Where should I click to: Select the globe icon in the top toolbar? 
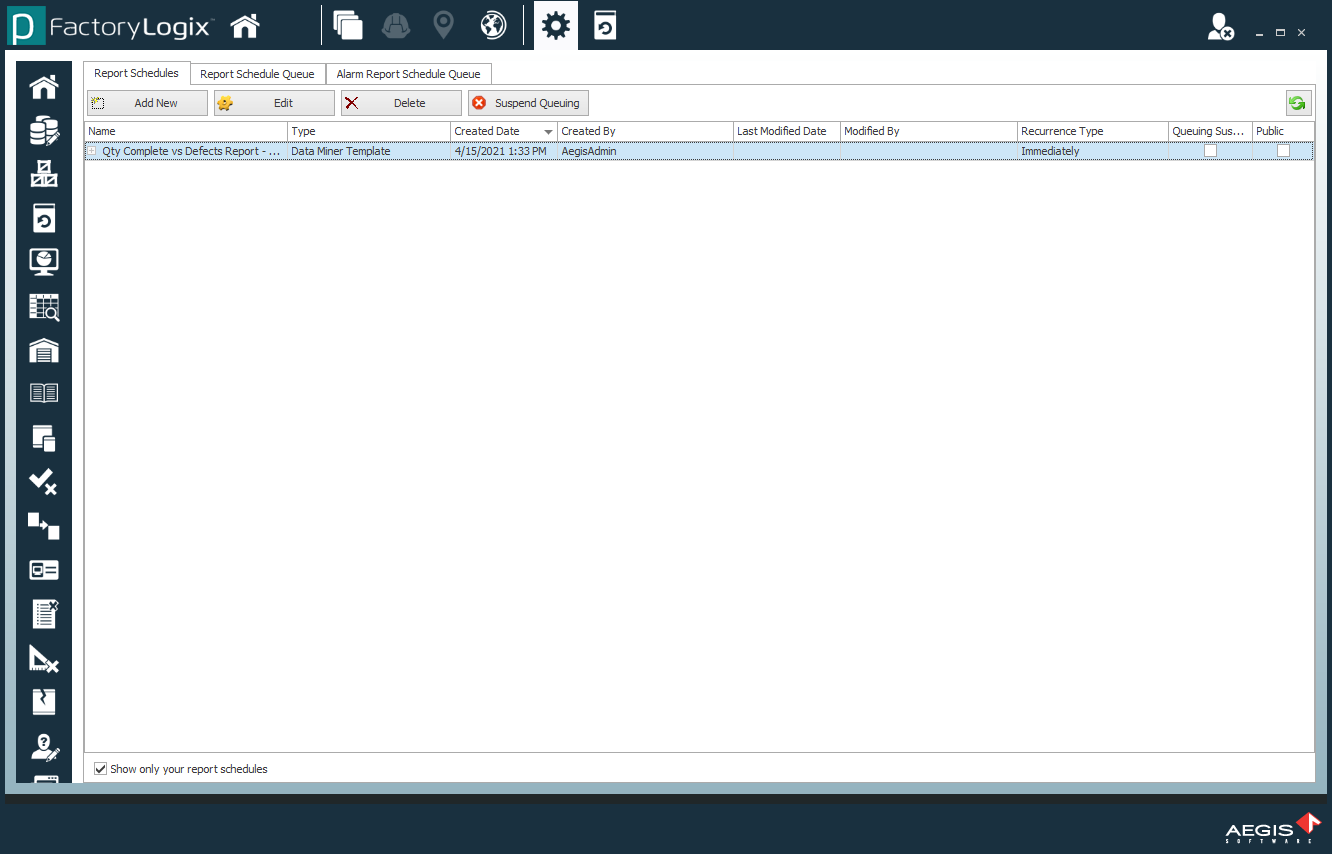tap(492, 25)
